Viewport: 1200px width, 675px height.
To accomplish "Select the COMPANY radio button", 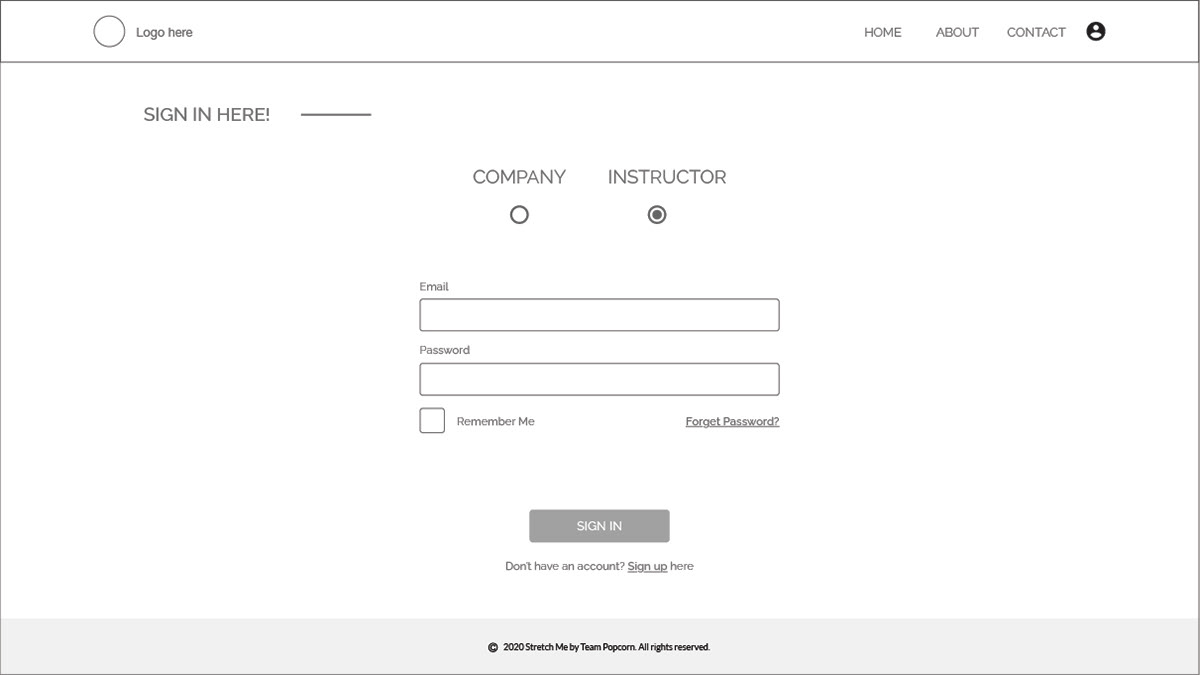I will pyautogui.click(x=519, y=214).
